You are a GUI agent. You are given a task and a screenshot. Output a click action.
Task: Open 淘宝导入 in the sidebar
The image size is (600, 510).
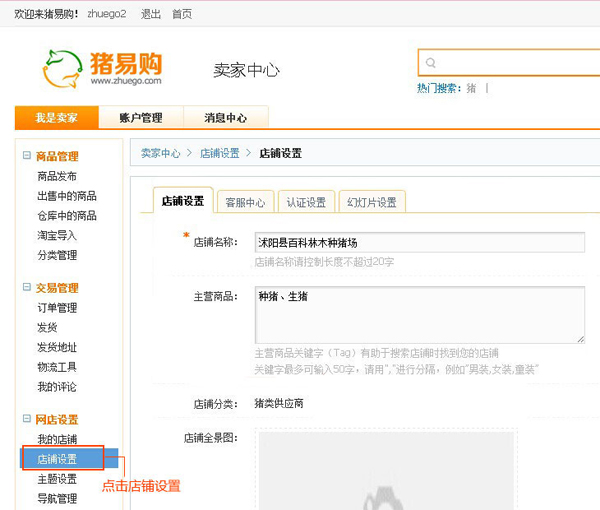tap(57, 235)
